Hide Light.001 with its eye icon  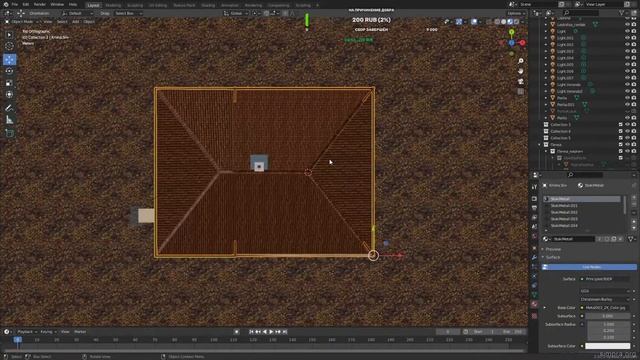point(627,38)
